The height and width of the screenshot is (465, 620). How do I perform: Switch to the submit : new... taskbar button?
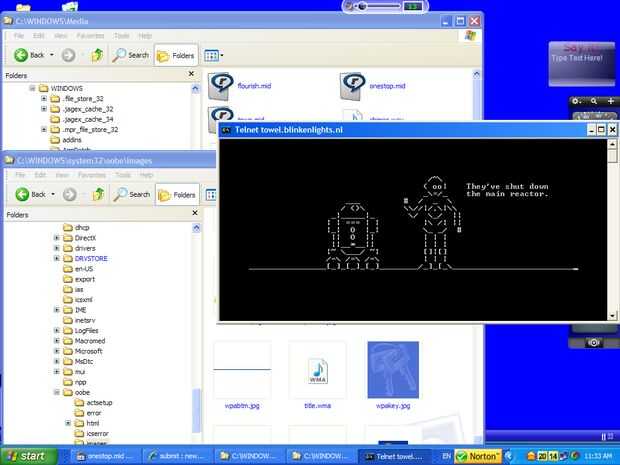tap(177, 456)
